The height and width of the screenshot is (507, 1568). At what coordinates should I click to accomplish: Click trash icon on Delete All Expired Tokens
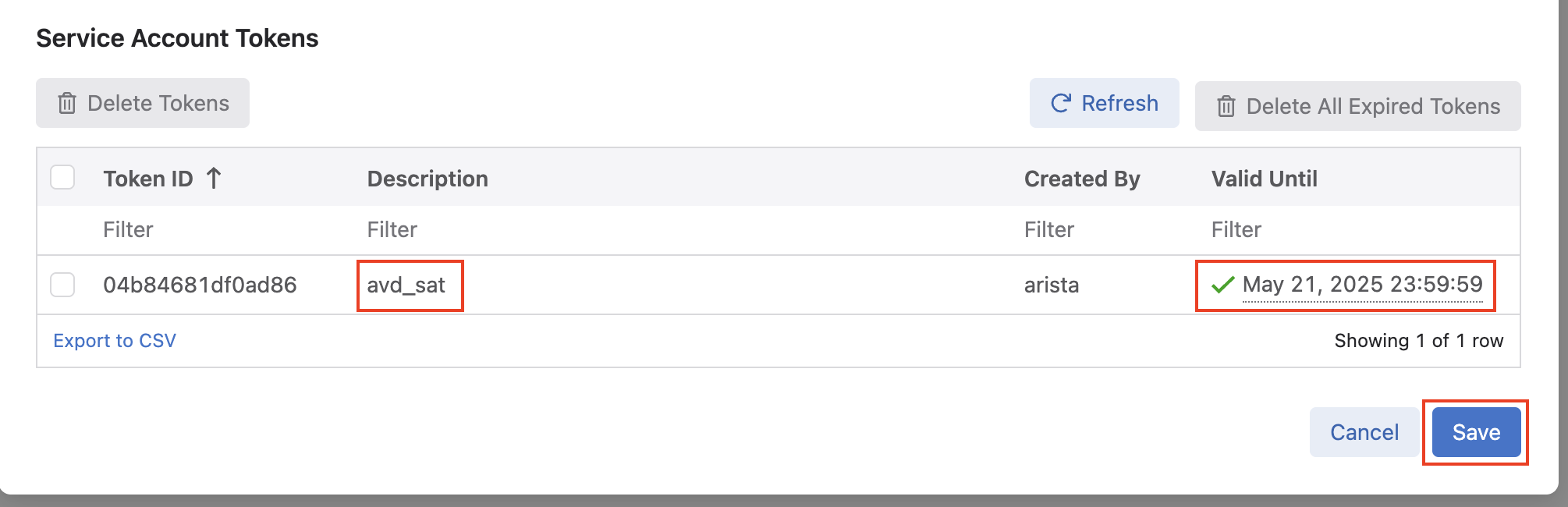(1226, 106)
